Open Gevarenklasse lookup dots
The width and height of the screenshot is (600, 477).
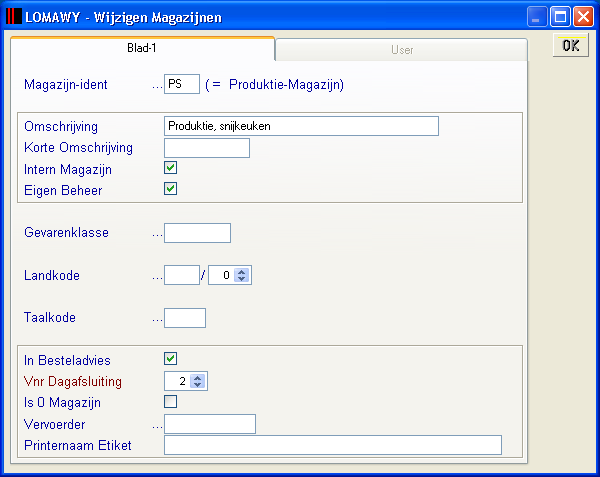[157, 234]
